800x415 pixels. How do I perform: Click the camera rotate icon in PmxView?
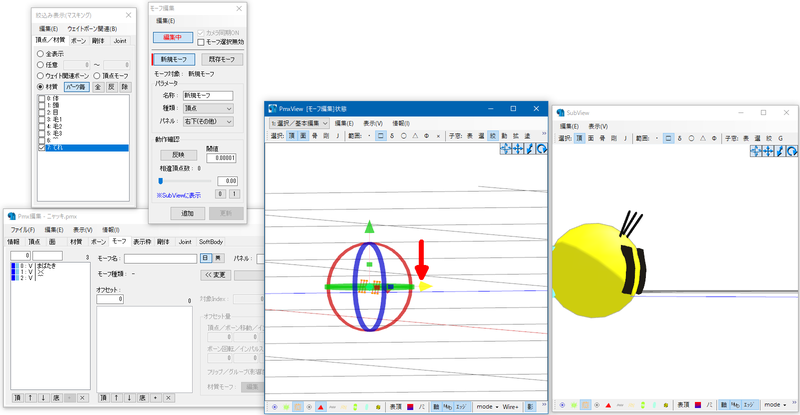coord(541,149)
